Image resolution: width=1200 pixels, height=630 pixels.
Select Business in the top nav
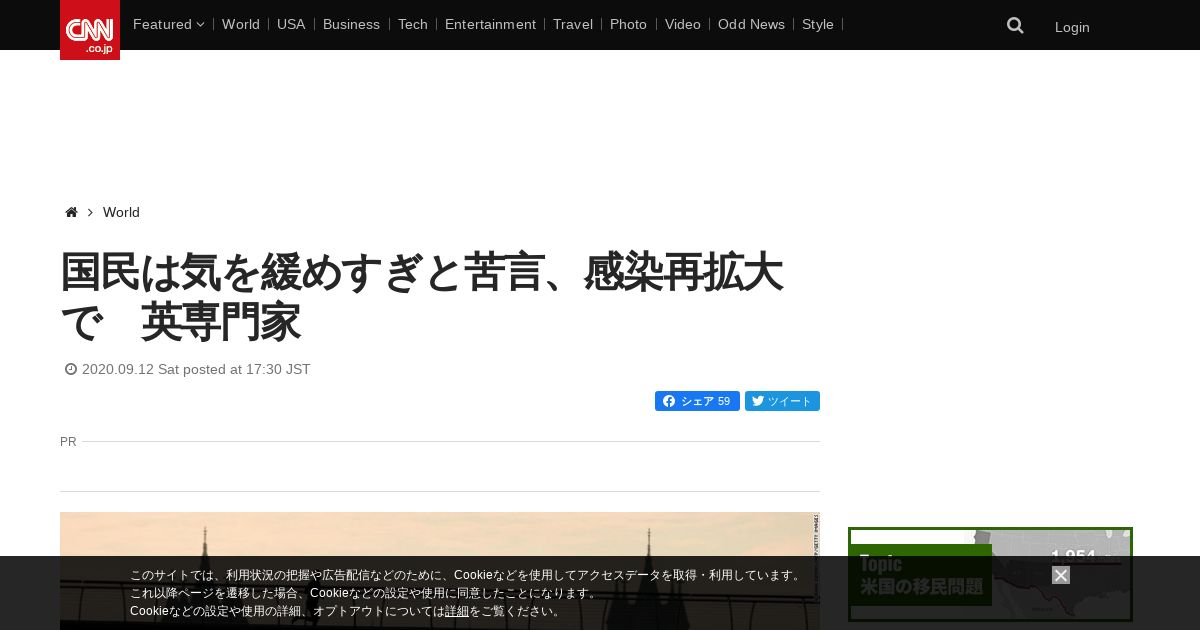tap(351, 24)
